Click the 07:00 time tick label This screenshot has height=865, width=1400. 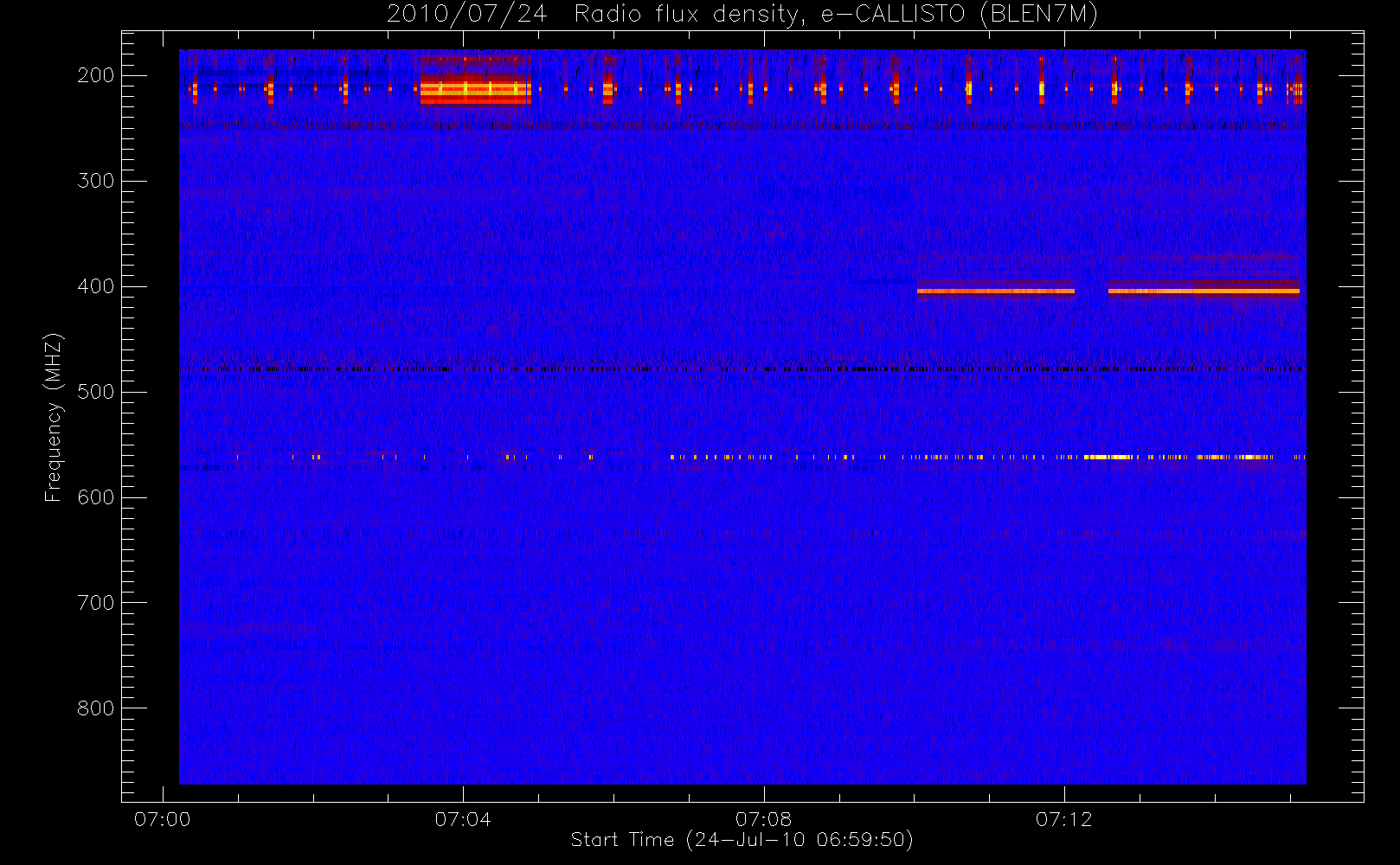pyautogui.click(x=163, y=819)
